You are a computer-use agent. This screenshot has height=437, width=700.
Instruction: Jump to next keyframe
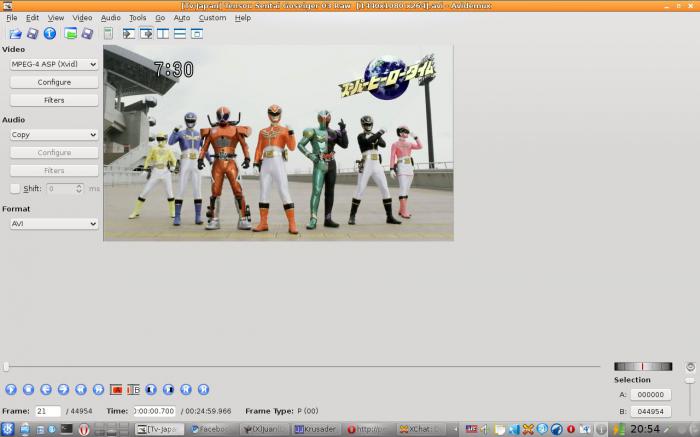(98, 390)
